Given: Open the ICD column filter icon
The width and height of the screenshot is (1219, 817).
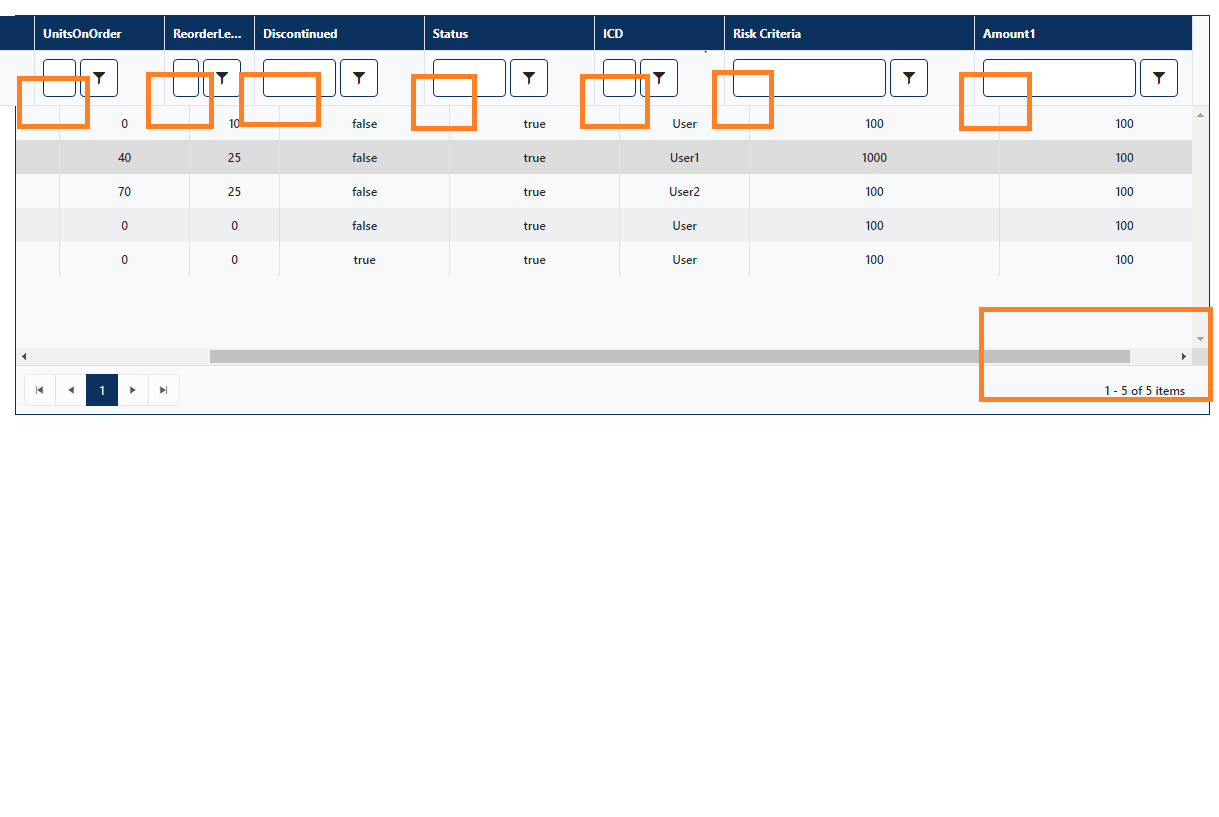Looking at the screenshot, I should point(659,78).
